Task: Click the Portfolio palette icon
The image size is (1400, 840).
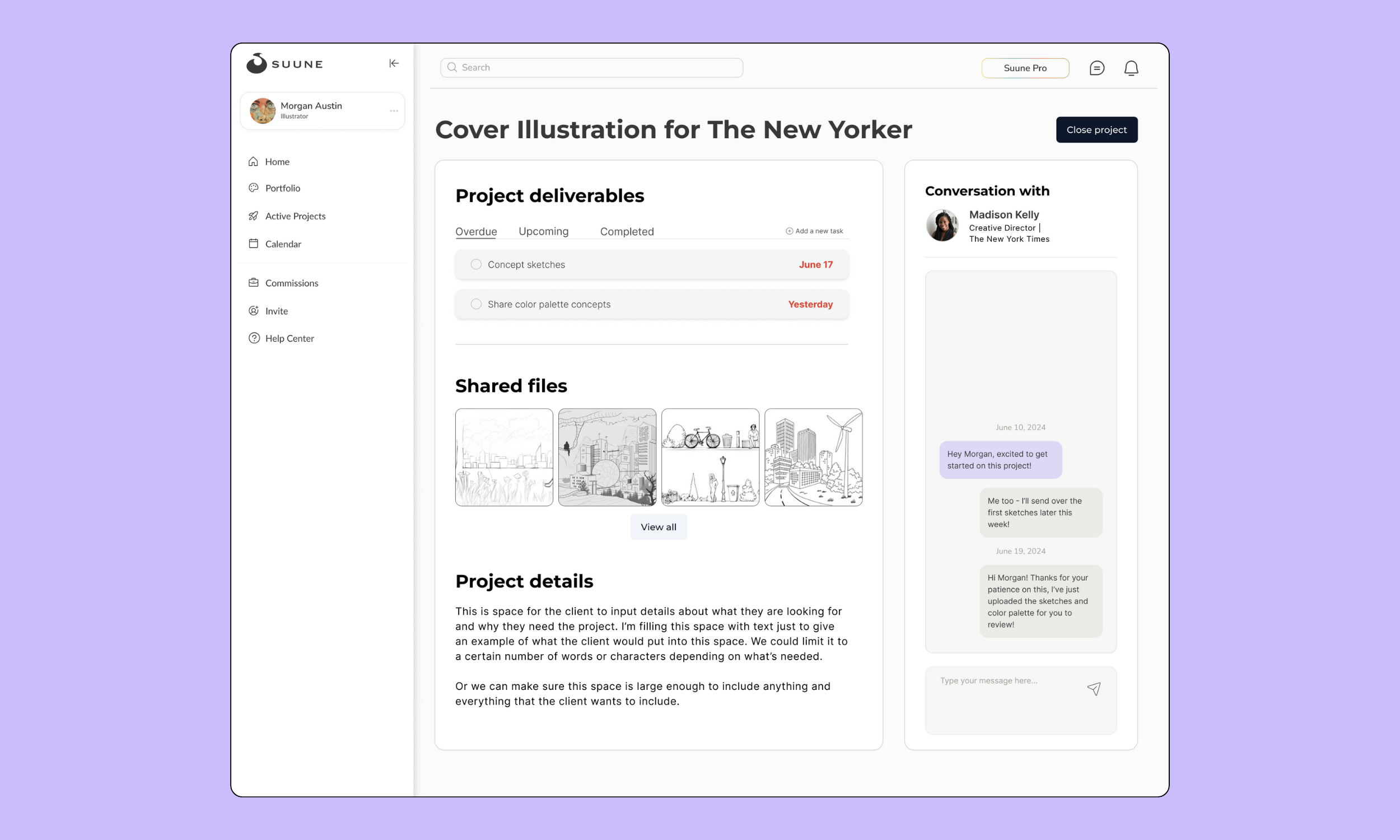Action: [254, 188]
